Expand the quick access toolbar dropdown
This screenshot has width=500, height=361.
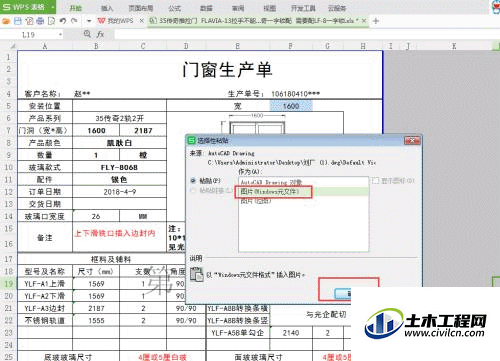[89, 21]
